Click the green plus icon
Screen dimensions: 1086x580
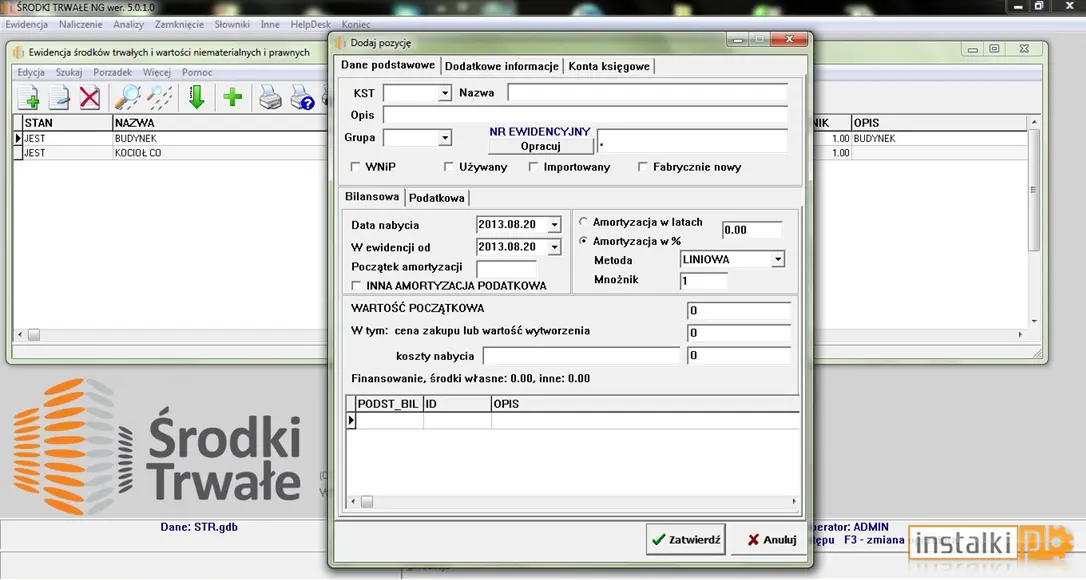(x=233, y=97)
